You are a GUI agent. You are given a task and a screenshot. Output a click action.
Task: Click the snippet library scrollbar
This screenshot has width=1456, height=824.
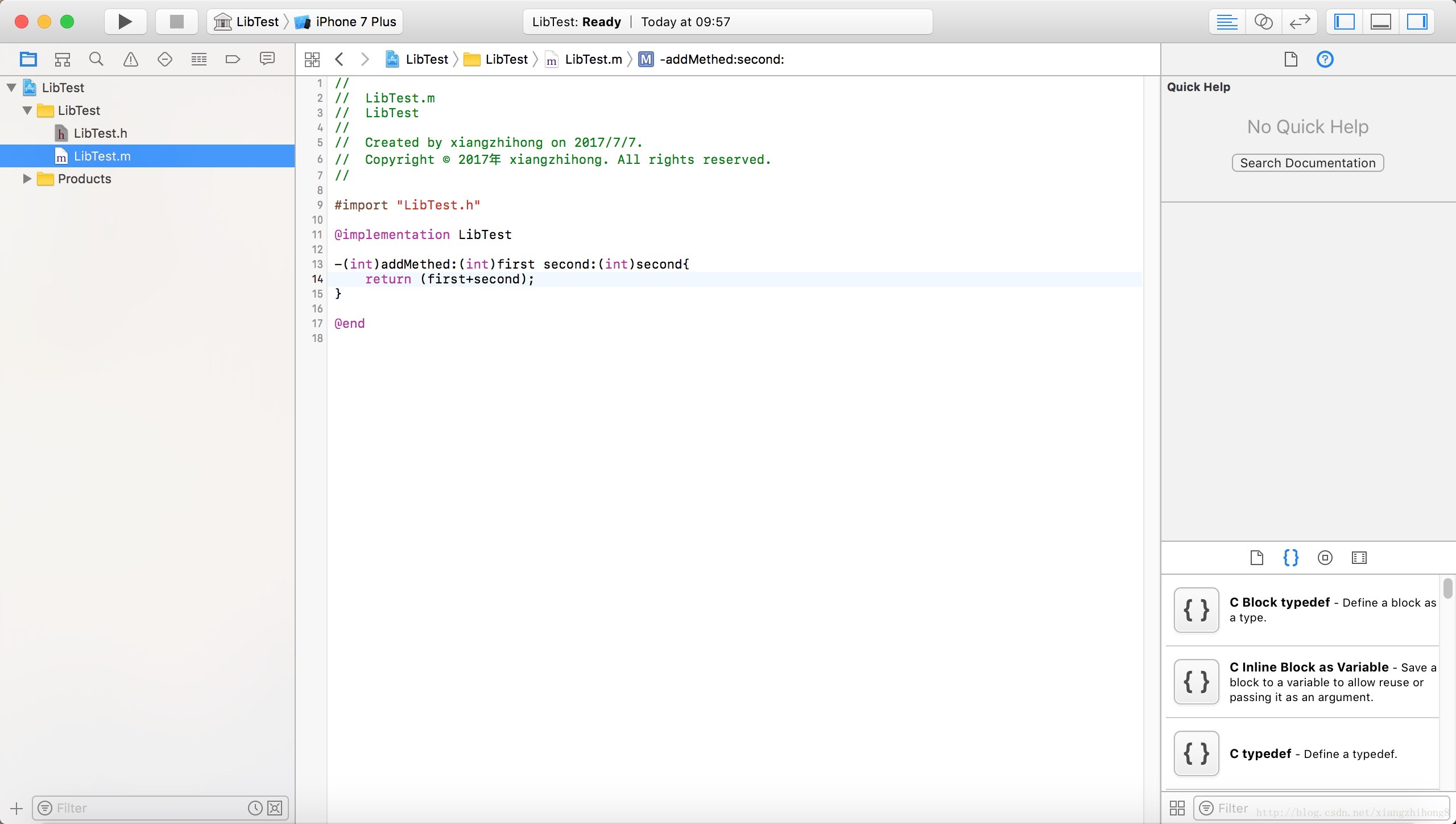point(1447,588)
